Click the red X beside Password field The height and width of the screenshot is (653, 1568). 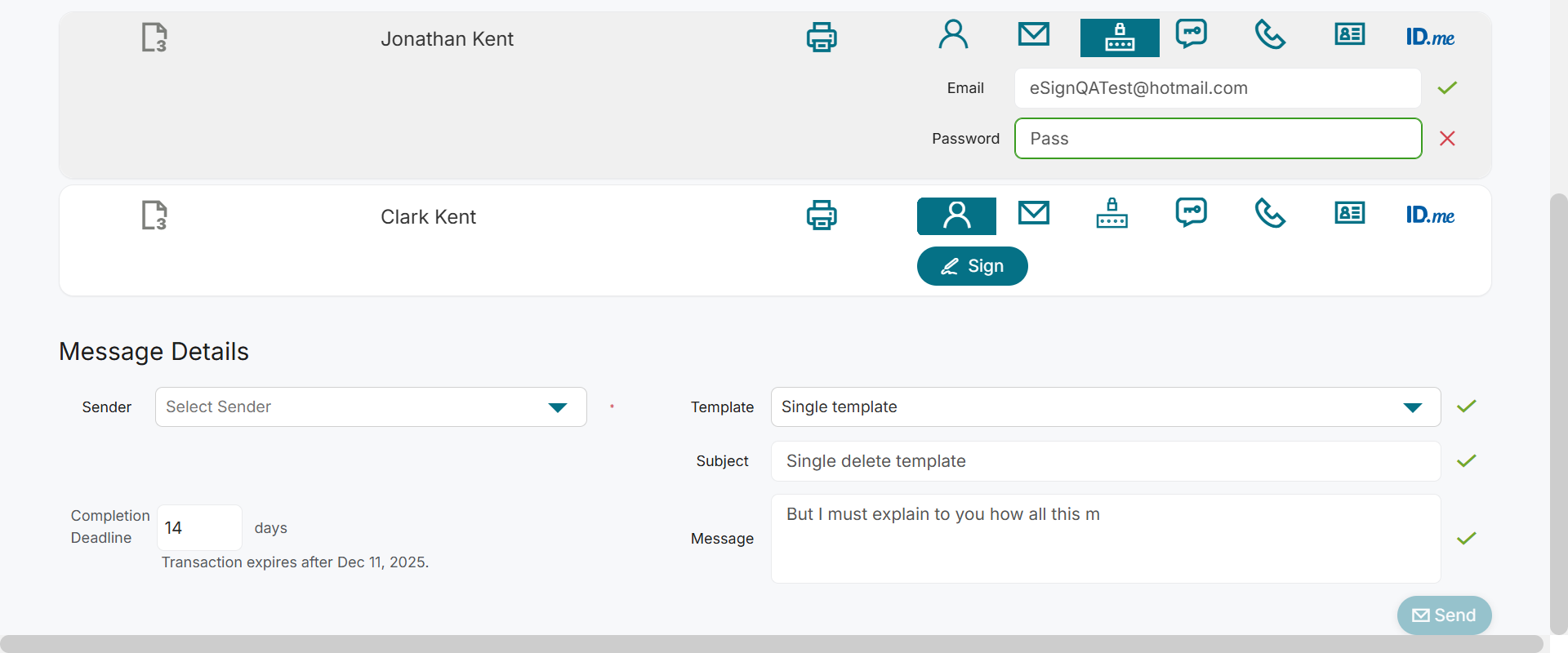[1447, 139]
